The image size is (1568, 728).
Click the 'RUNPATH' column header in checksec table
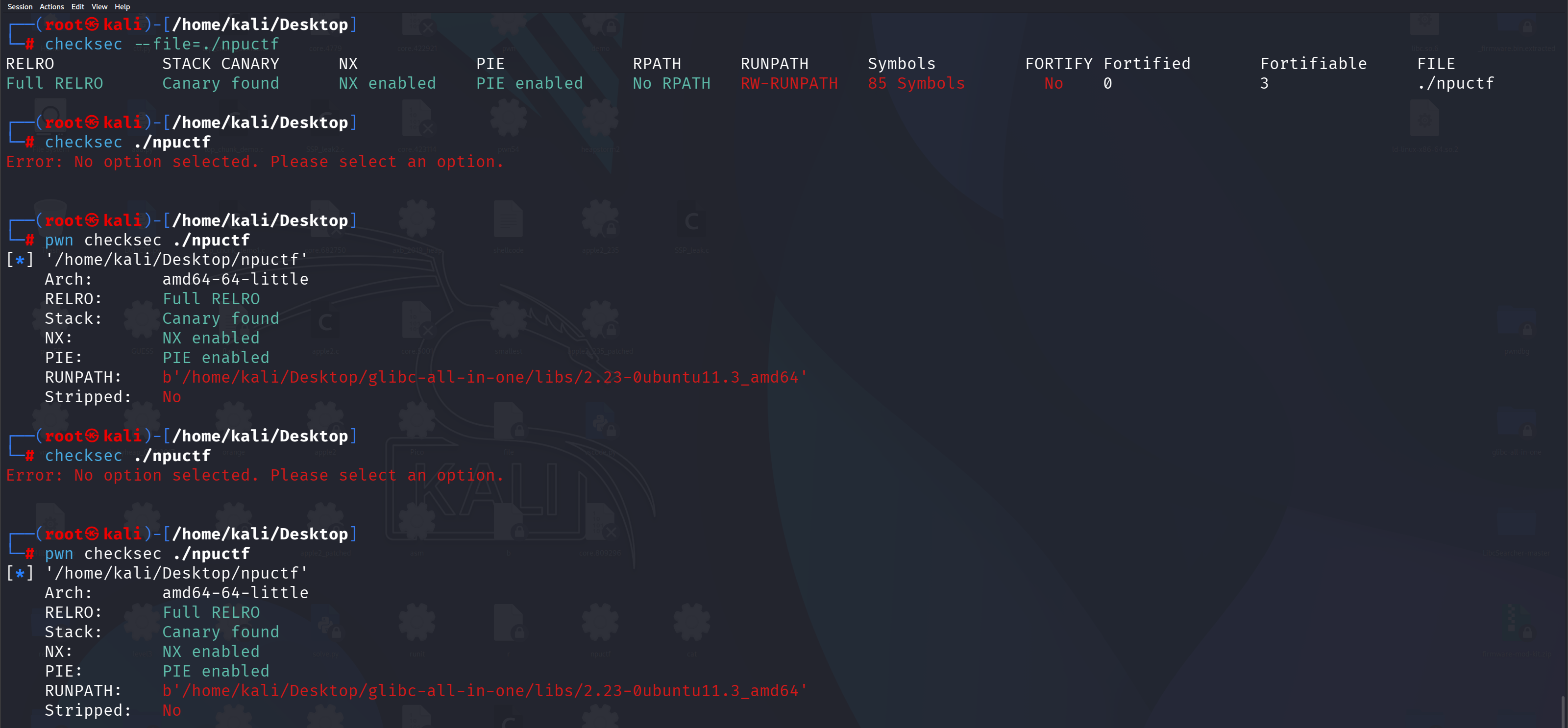pos(774,64)
